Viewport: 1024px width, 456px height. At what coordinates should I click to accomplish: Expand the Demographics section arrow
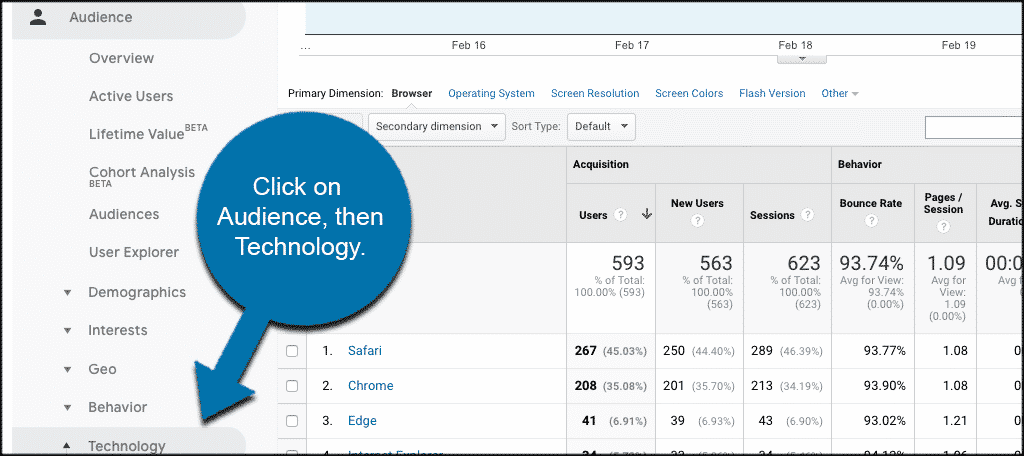point(67,293)
